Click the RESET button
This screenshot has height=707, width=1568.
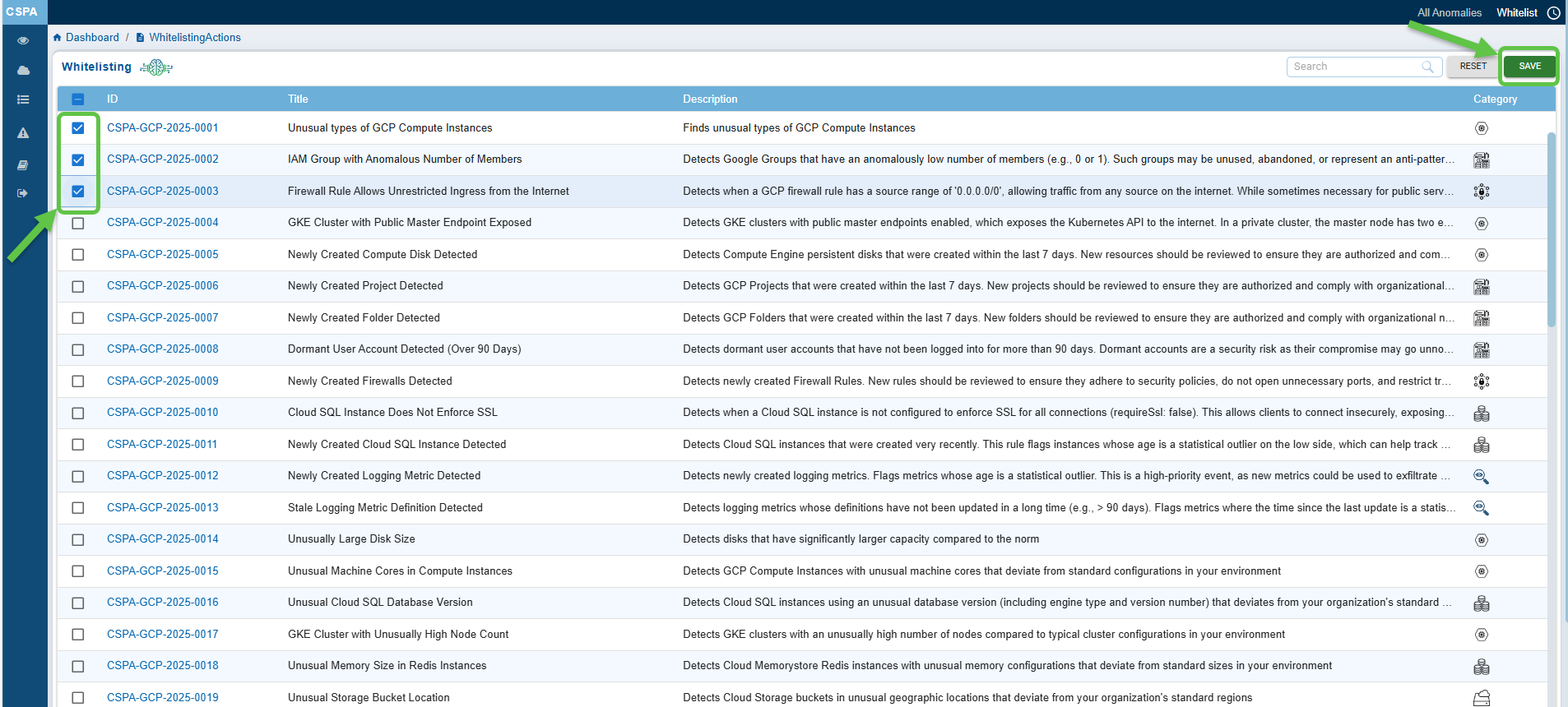(x=1473, y=67)
